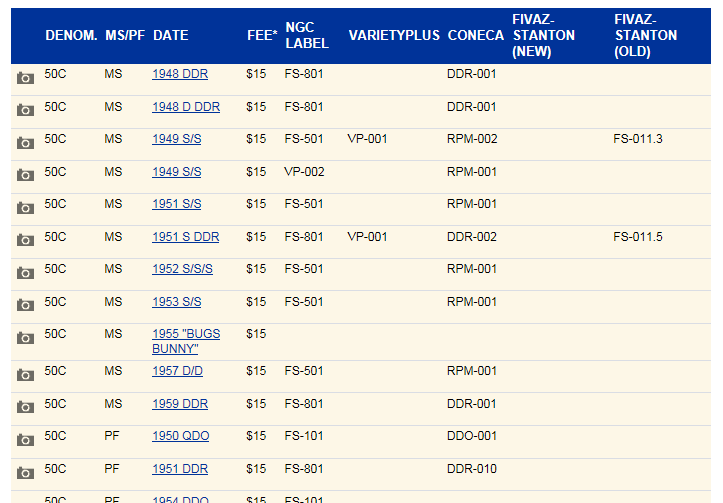Open photo icon for 1948 D DDR
Viewport: 723px width, 503px height.
(25, 110)
